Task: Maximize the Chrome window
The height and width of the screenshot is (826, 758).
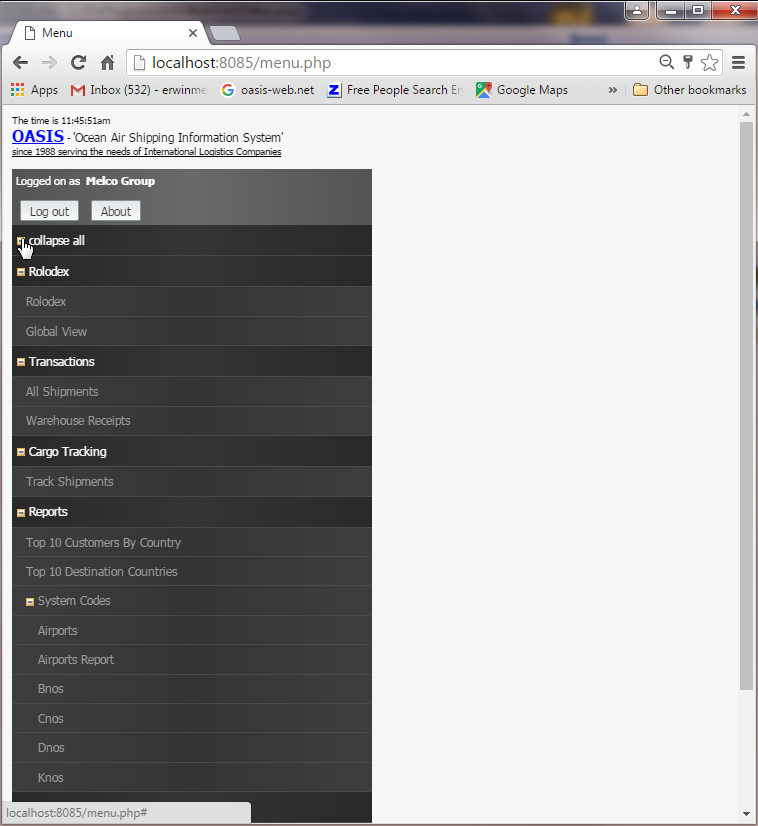Action: [698, 10]
